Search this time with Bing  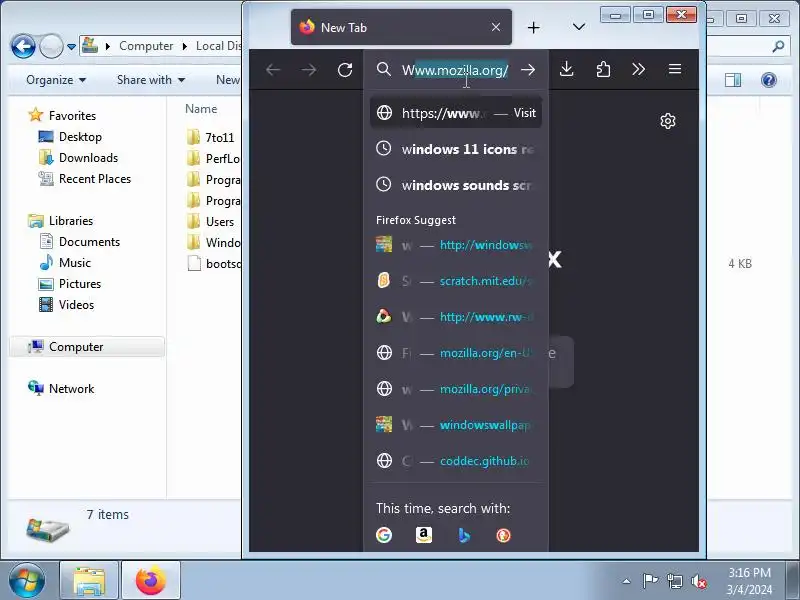463,535
